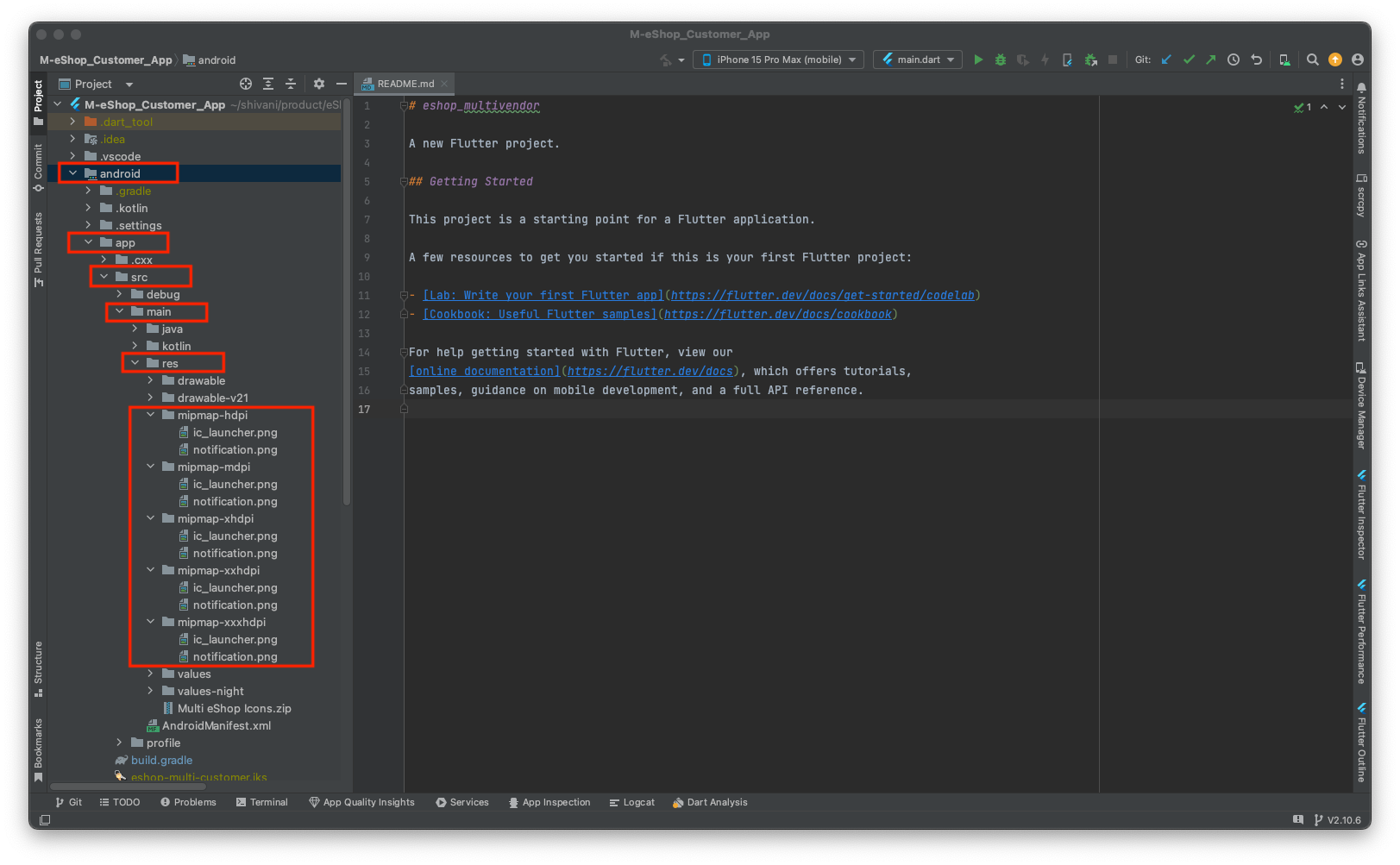Open the Dart Analysis tab
Image resolution: width=1400 pixels, height=865 pixels.
point(710,802)
